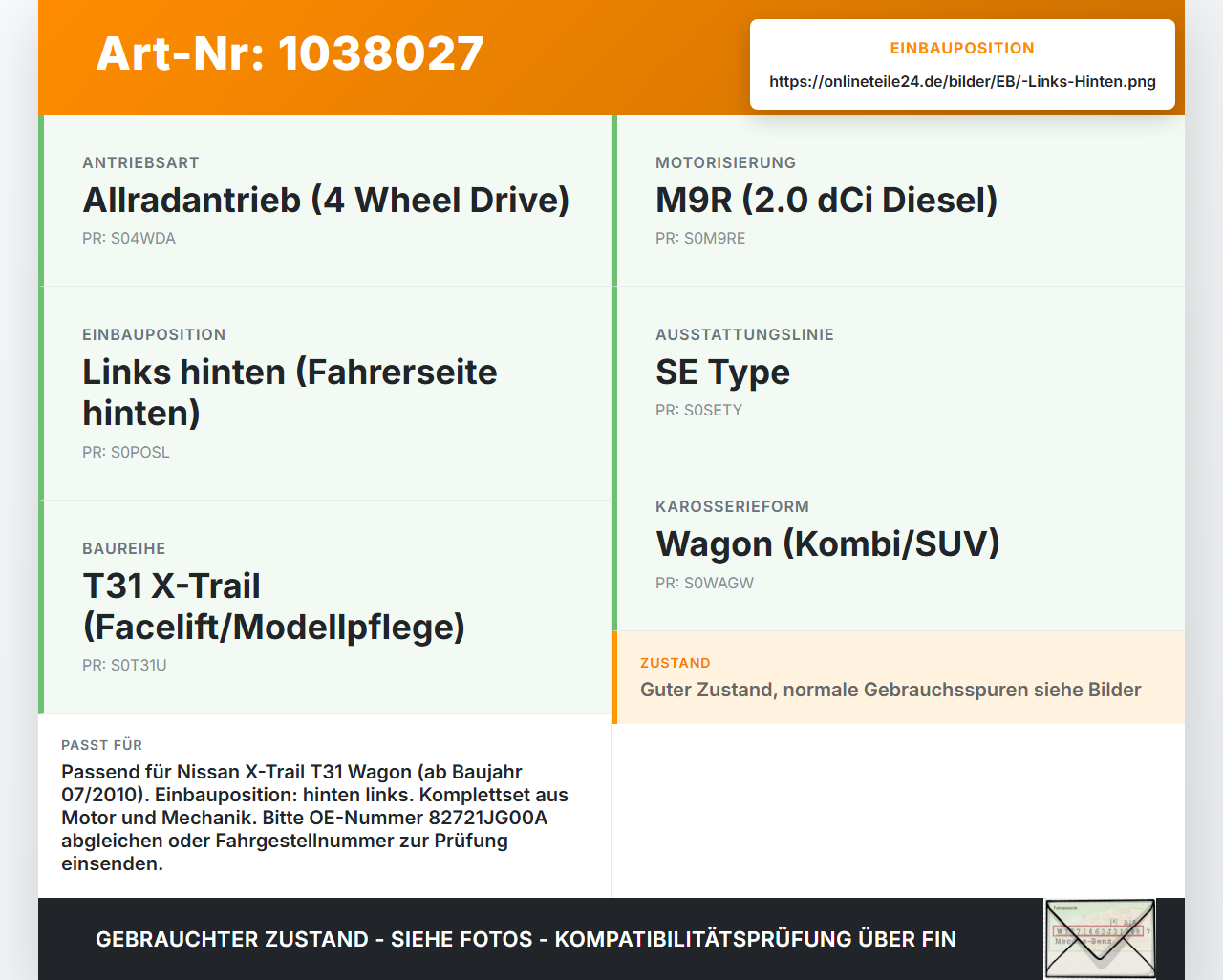This screenshot has width=1223, height=980.
Task: Select the PR: S04WDA code
Action: 129,238
